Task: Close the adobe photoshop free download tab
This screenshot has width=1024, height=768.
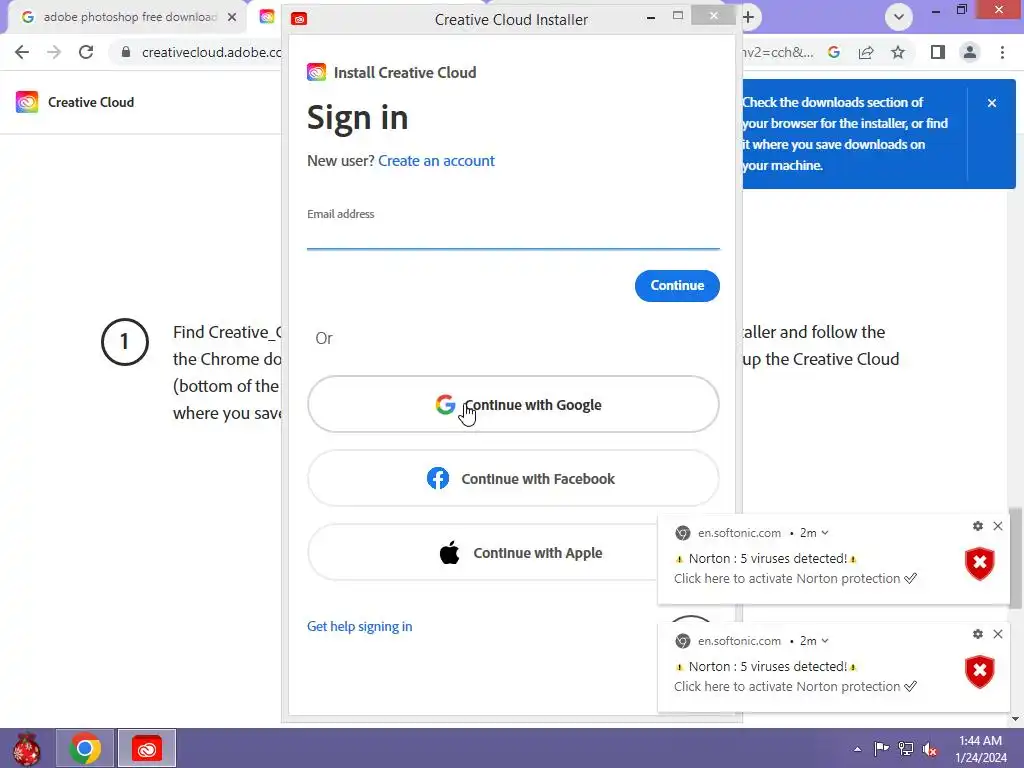Action: pos(232,17)
